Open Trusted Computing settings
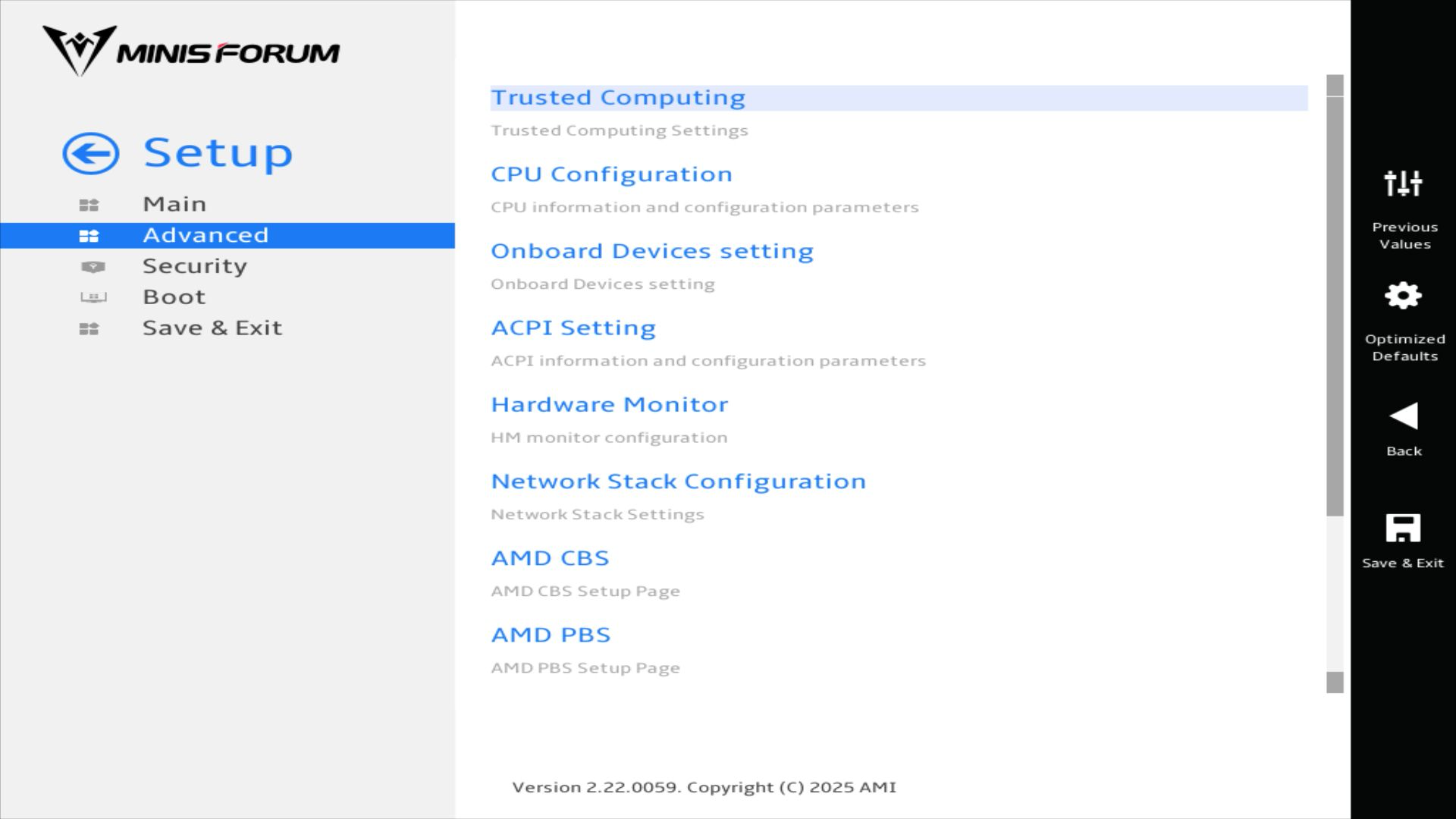Screen dimensions: 1456x819 coord(618,98)
